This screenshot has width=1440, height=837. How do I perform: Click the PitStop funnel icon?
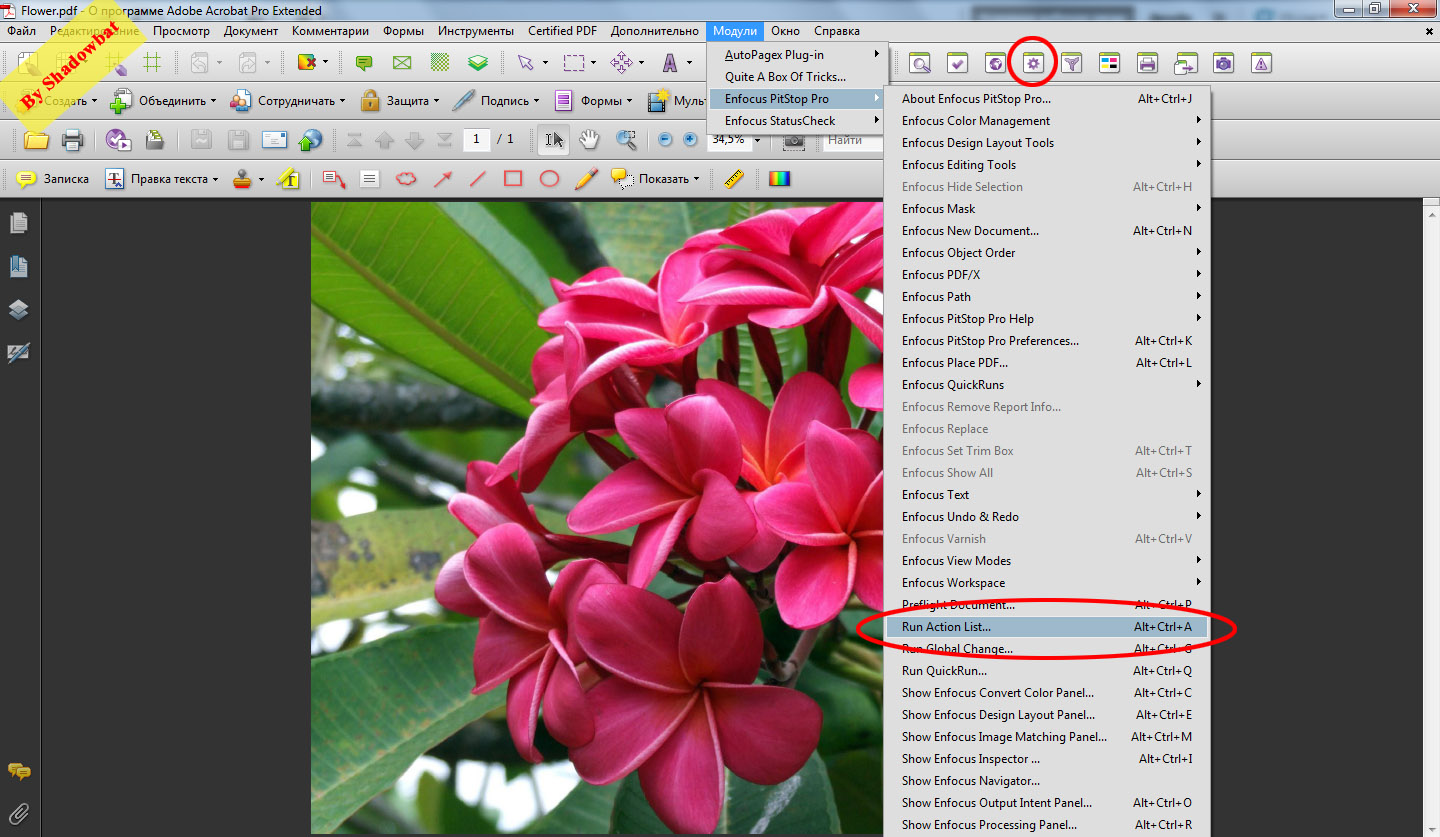click(1071, 63)
